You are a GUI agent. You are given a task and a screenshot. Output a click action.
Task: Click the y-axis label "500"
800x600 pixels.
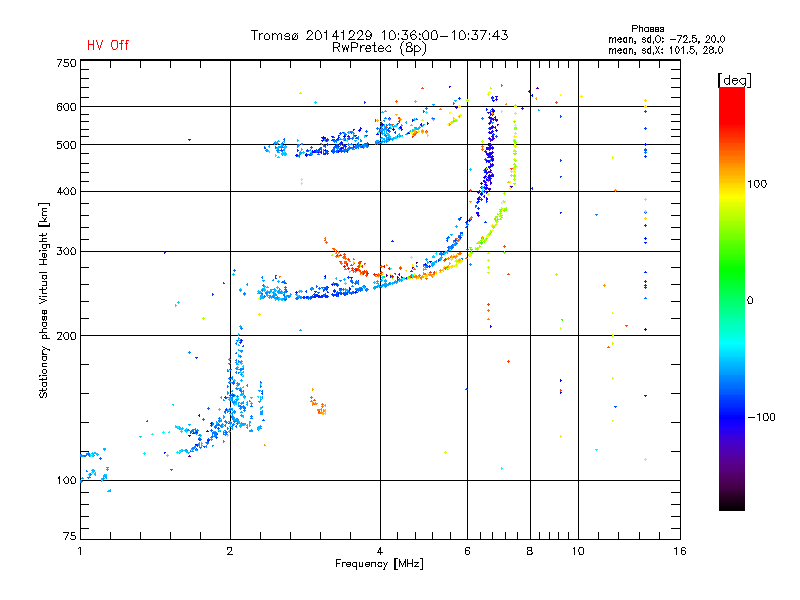click(x=66, y=145)
